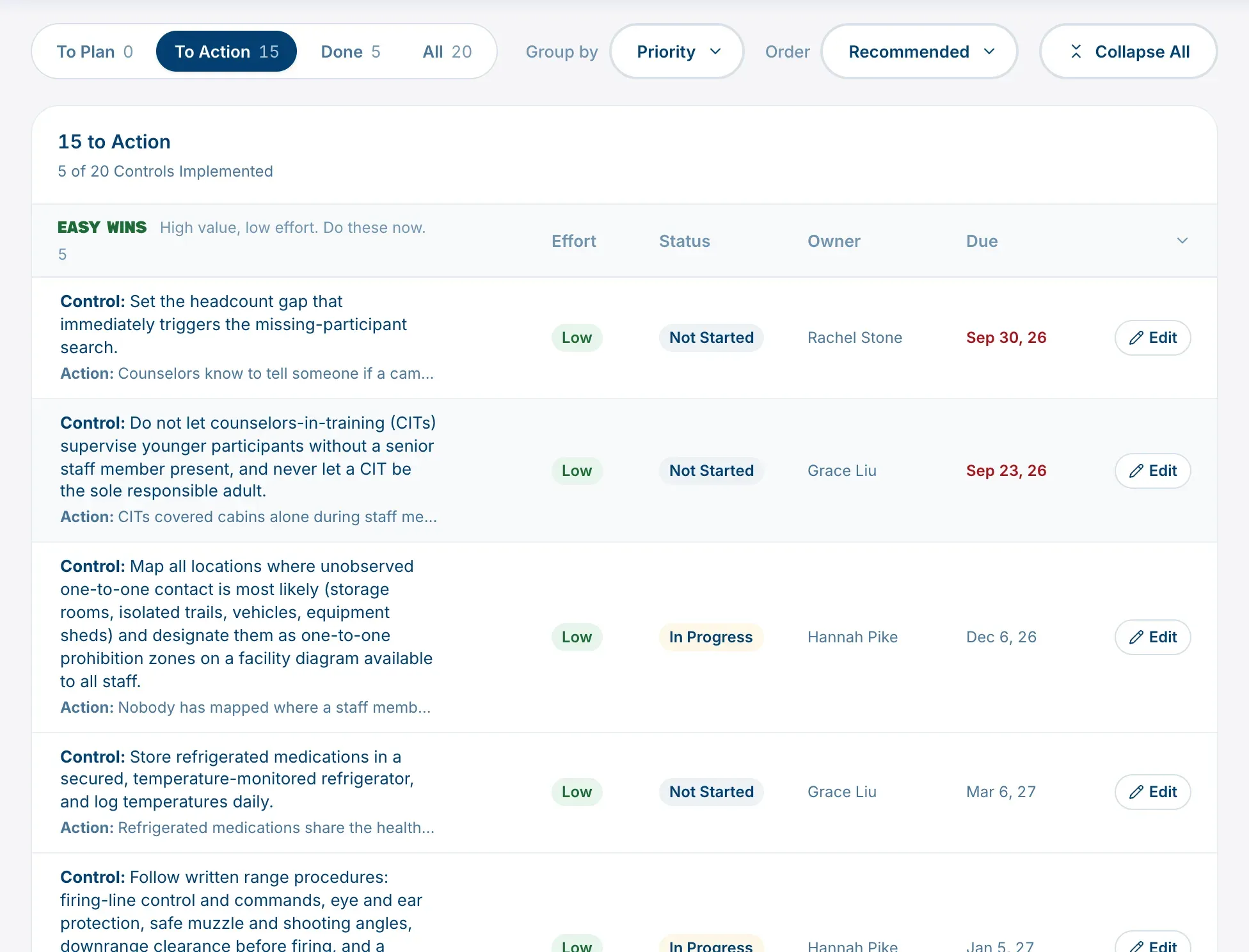This screenshot has height=952, width=1249.
Task: Click the Status column header
Action: pos(685,241)
